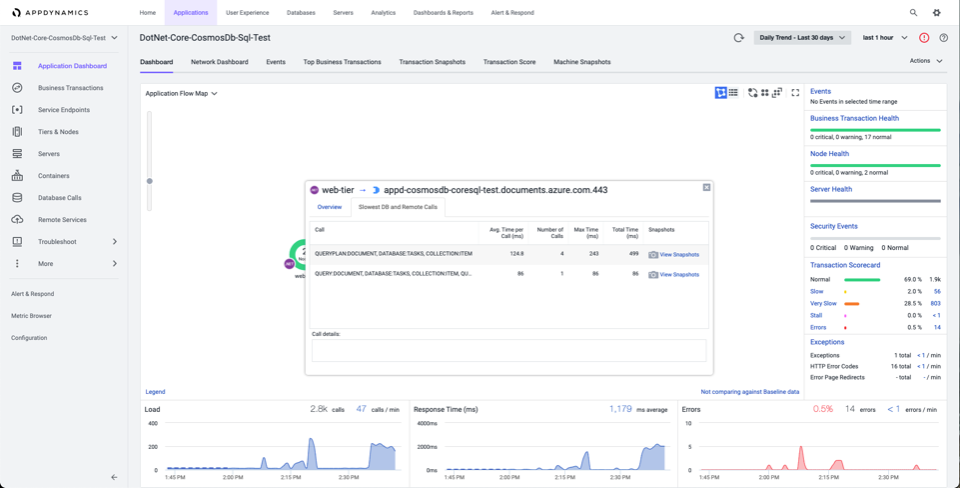Open Dashboards & Reports in top navigation

point(443,12)
